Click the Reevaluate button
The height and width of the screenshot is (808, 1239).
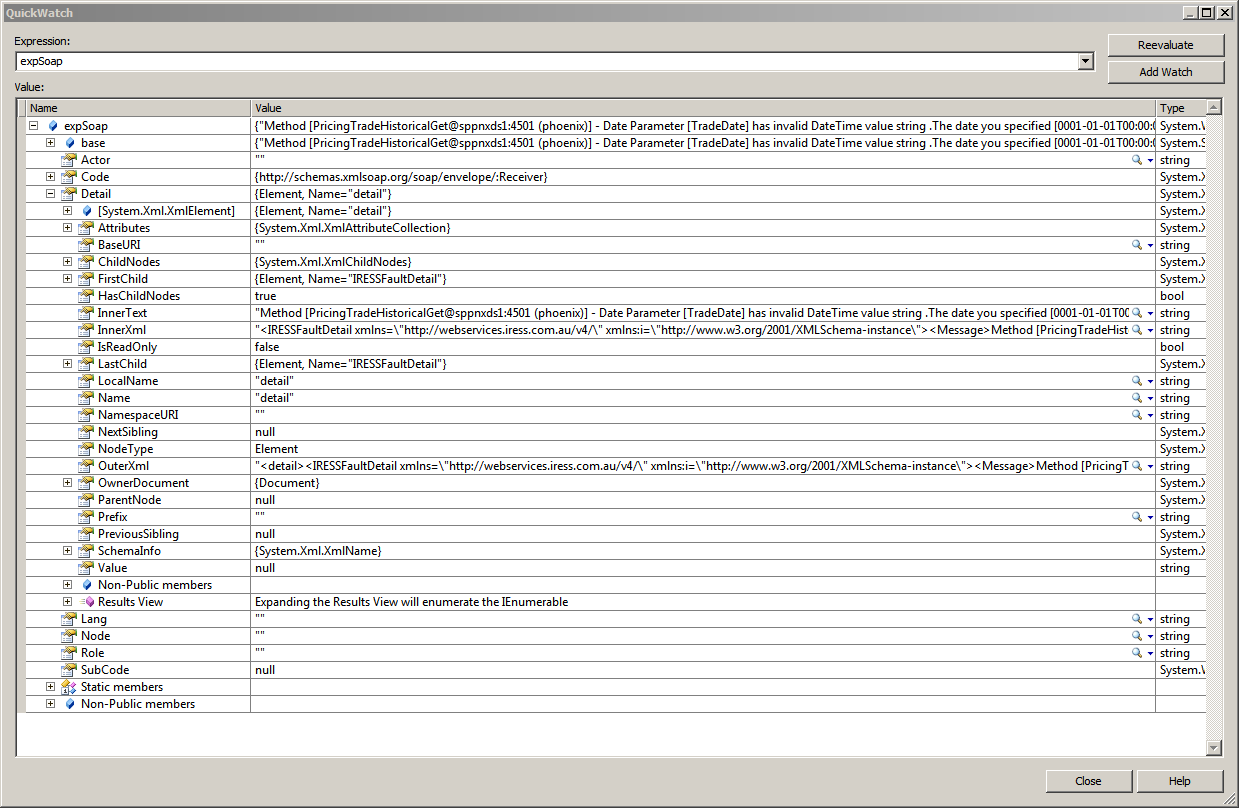[1165, 45]
